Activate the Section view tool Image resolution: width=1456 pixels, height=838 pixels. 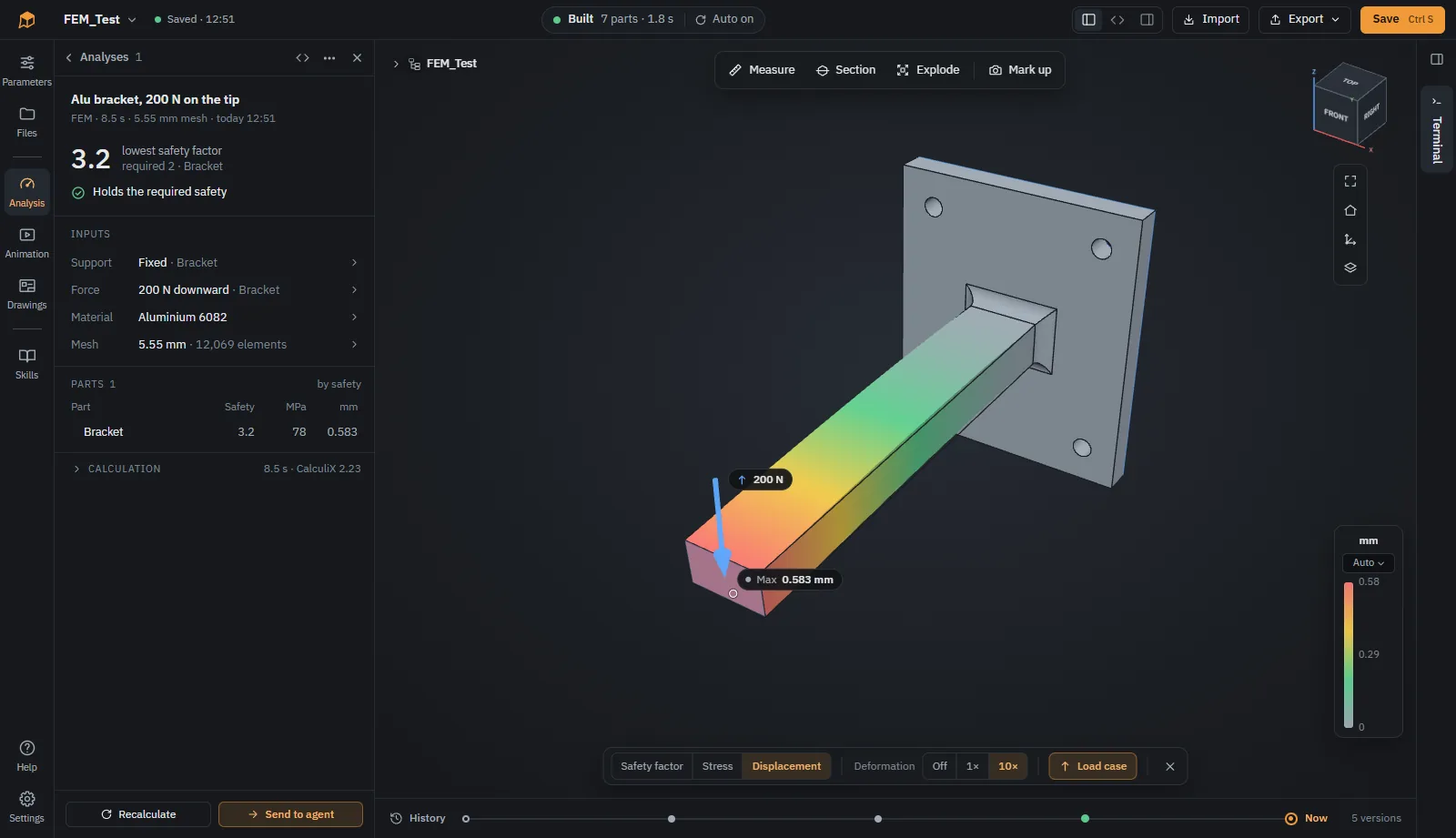[x=845, y=70]
